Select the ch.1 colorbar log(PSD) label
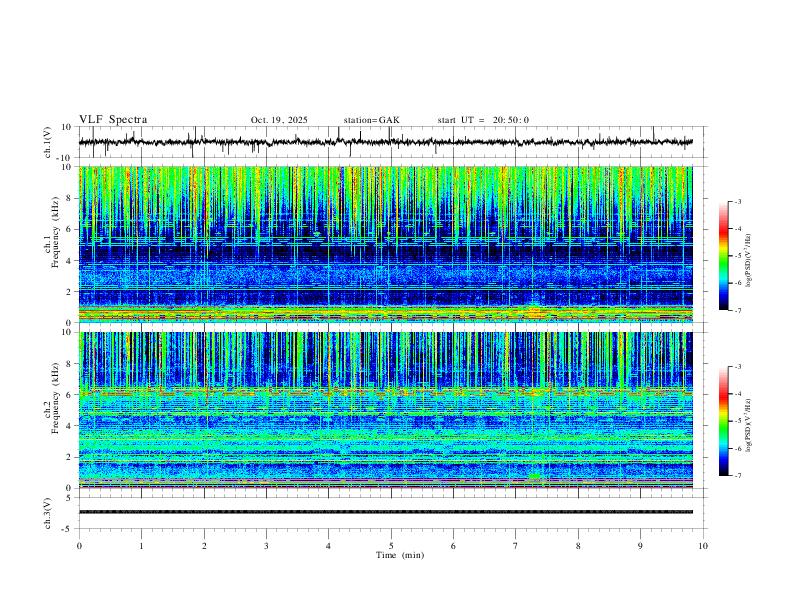792x612 pixels. coord(748,261)
